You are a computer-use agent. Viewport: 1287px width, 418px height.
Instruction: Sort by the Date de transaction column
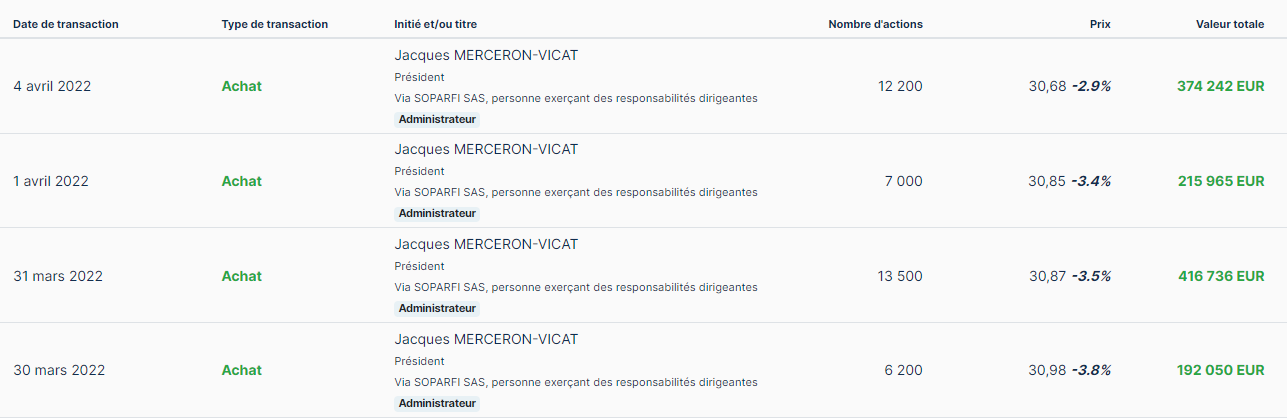(65, 24)
